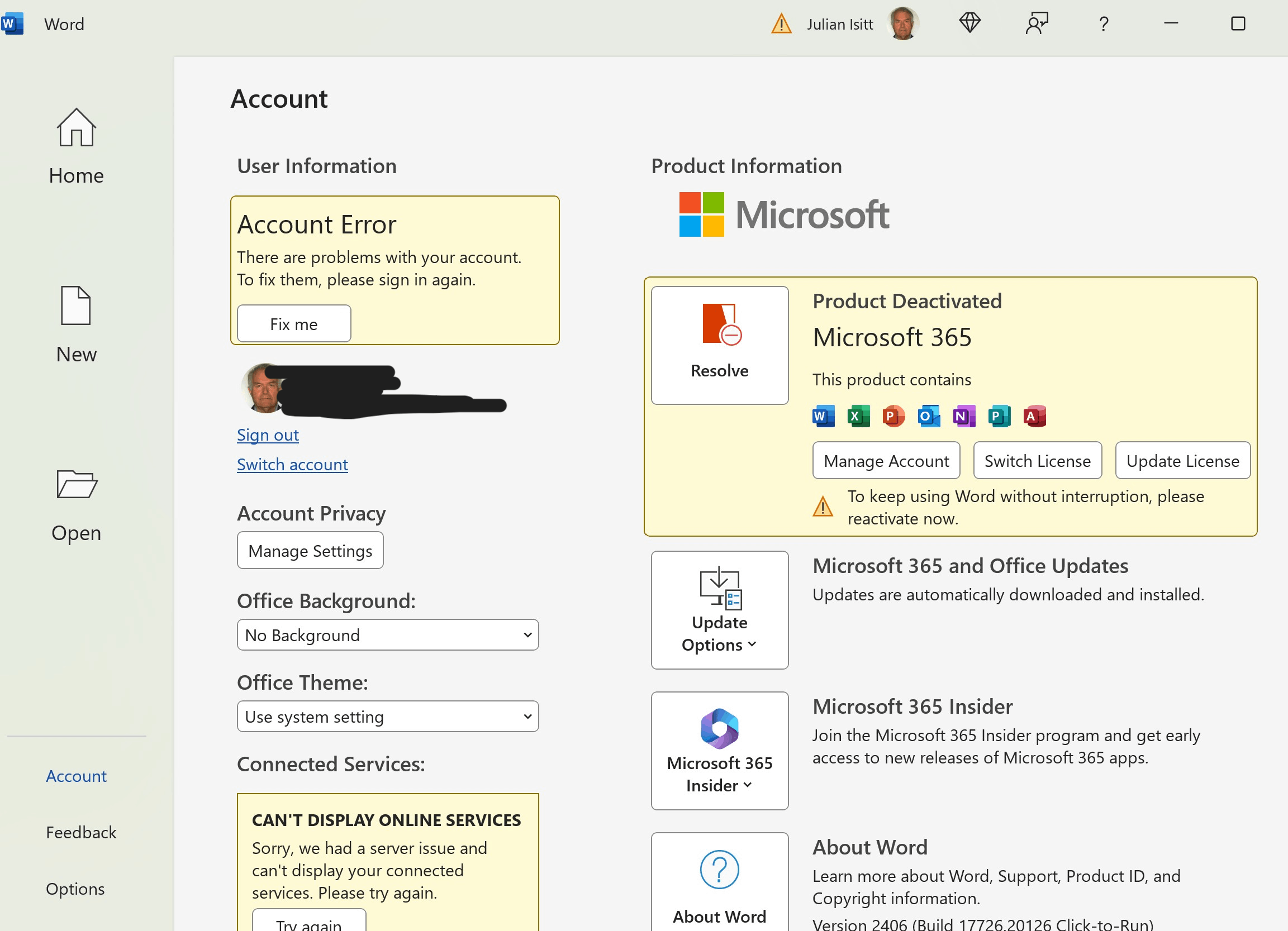The image size is (1288, 931).
Task: Click the Excel app icon under This product contains
Action: 859,416
